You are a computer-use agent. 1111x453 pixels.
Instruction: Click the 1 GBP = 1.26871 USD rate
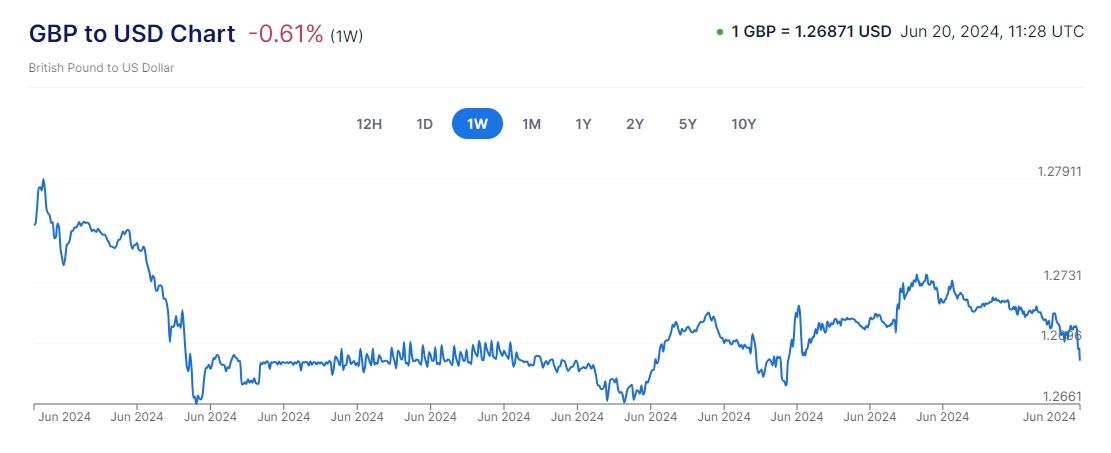(811, 31)
